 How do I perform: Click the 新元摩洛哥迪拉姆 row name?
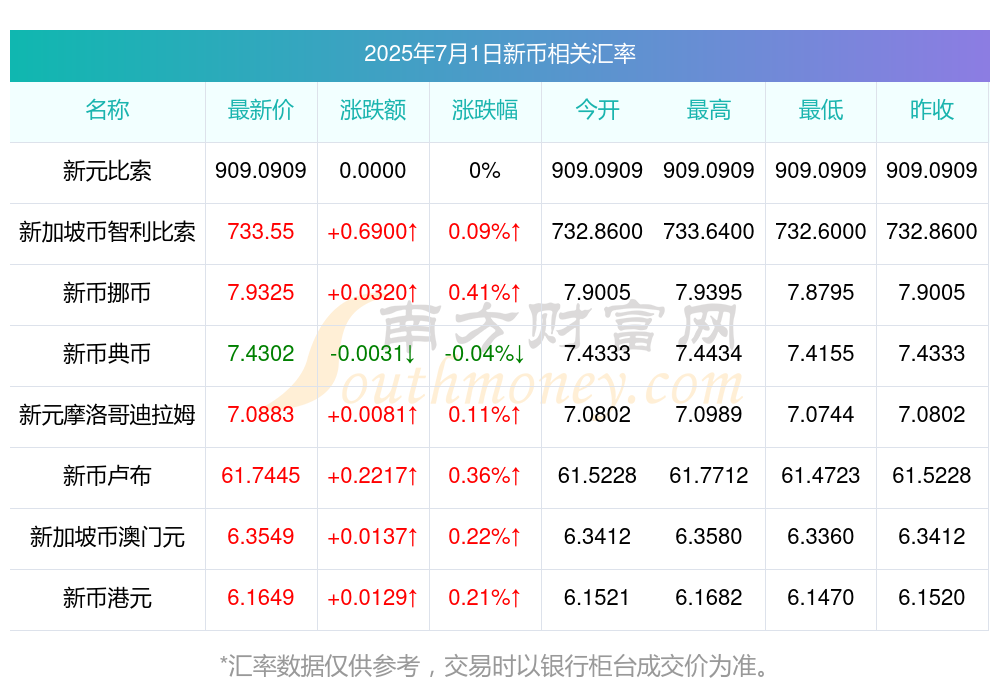pos(107,415)
